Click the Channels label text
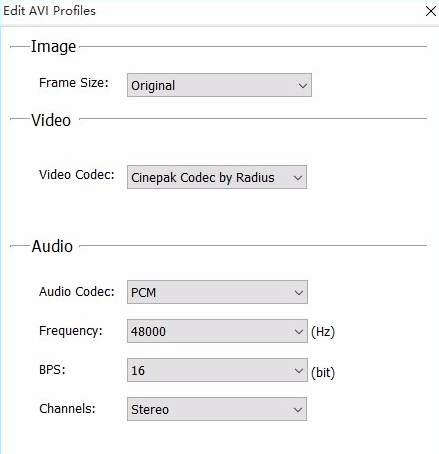Screen dimensions: 439x454 point(67,408)
